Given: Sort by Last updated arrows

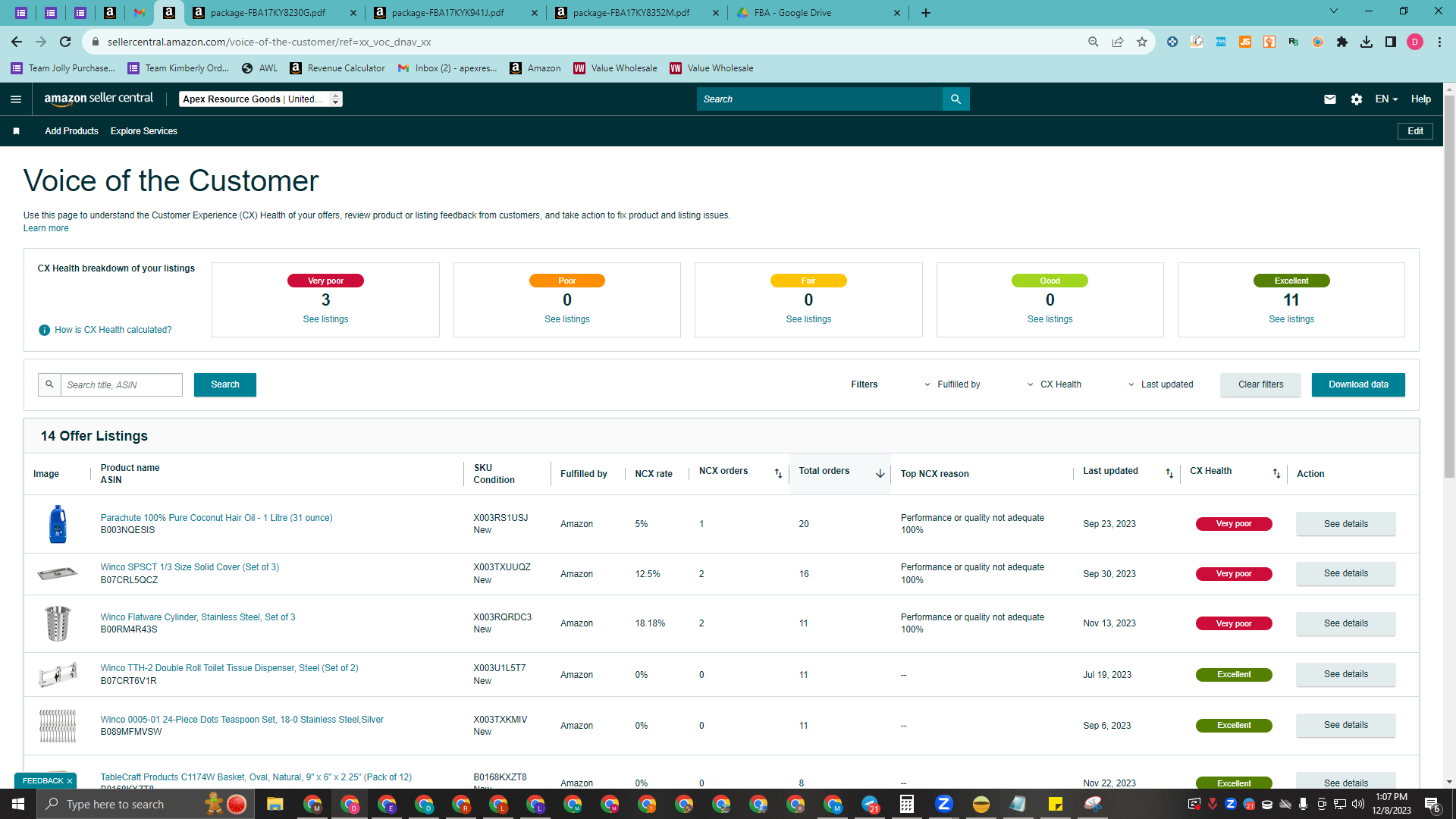Looking at the screenshot, I should [x=1169, y=473].
